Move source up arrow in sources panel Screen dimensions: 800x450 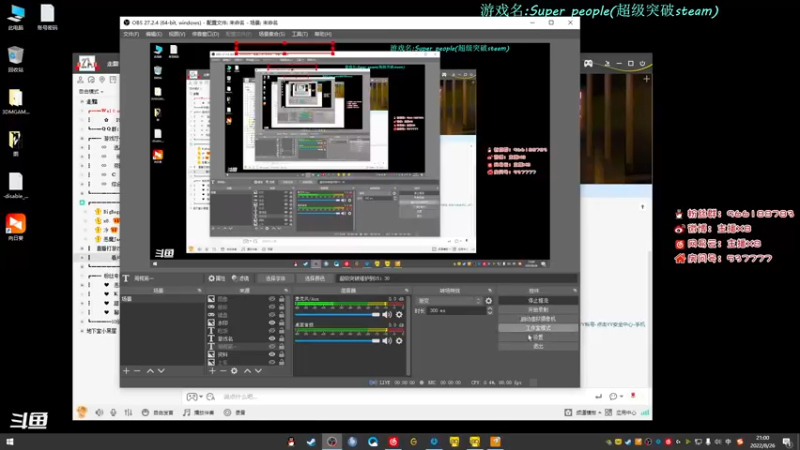pos(247,371)
